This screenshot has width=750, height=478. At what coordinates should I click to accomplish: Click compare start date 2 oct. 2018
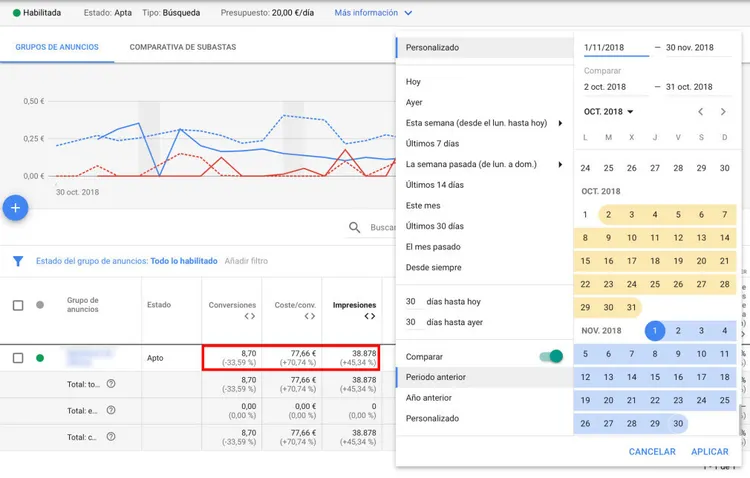coord(616,87)
